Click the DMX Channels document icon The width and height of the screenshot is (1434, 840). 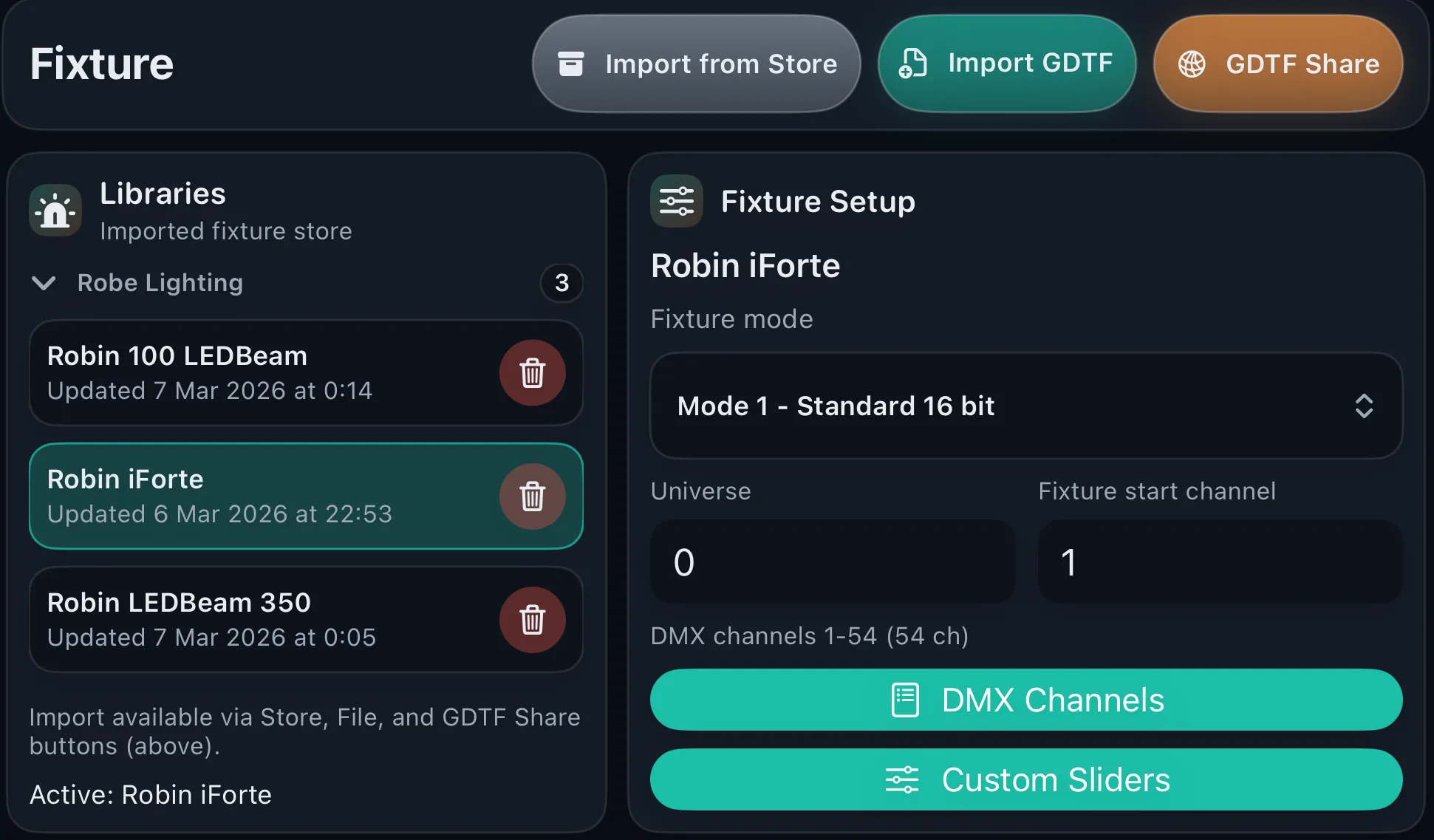[x=904, y=700]
